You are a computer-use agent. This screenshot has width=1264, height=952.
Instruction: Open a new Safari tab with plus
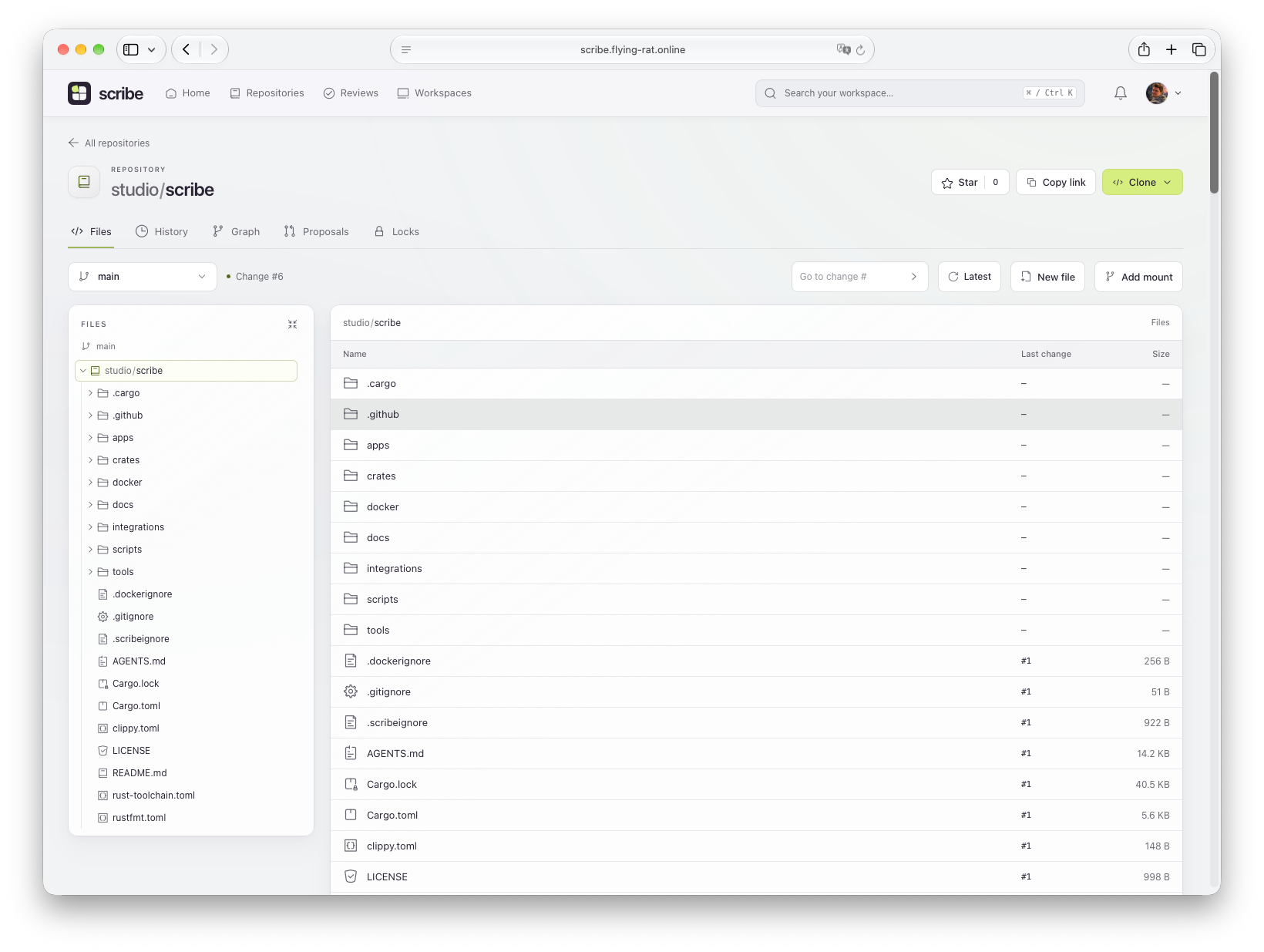pos(1172,49)
